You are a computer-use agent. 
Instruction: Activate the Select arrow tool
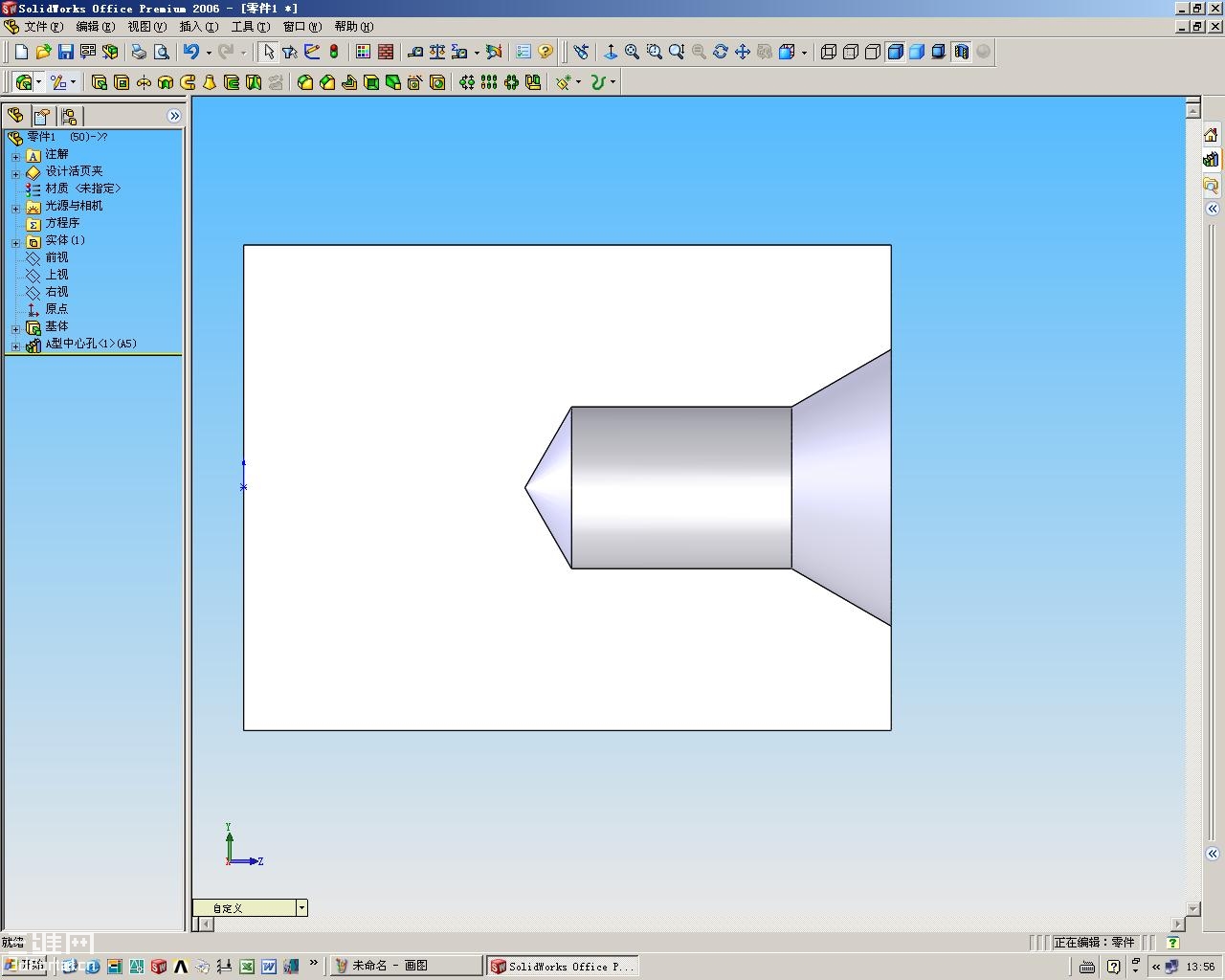(x=269, y=52)
